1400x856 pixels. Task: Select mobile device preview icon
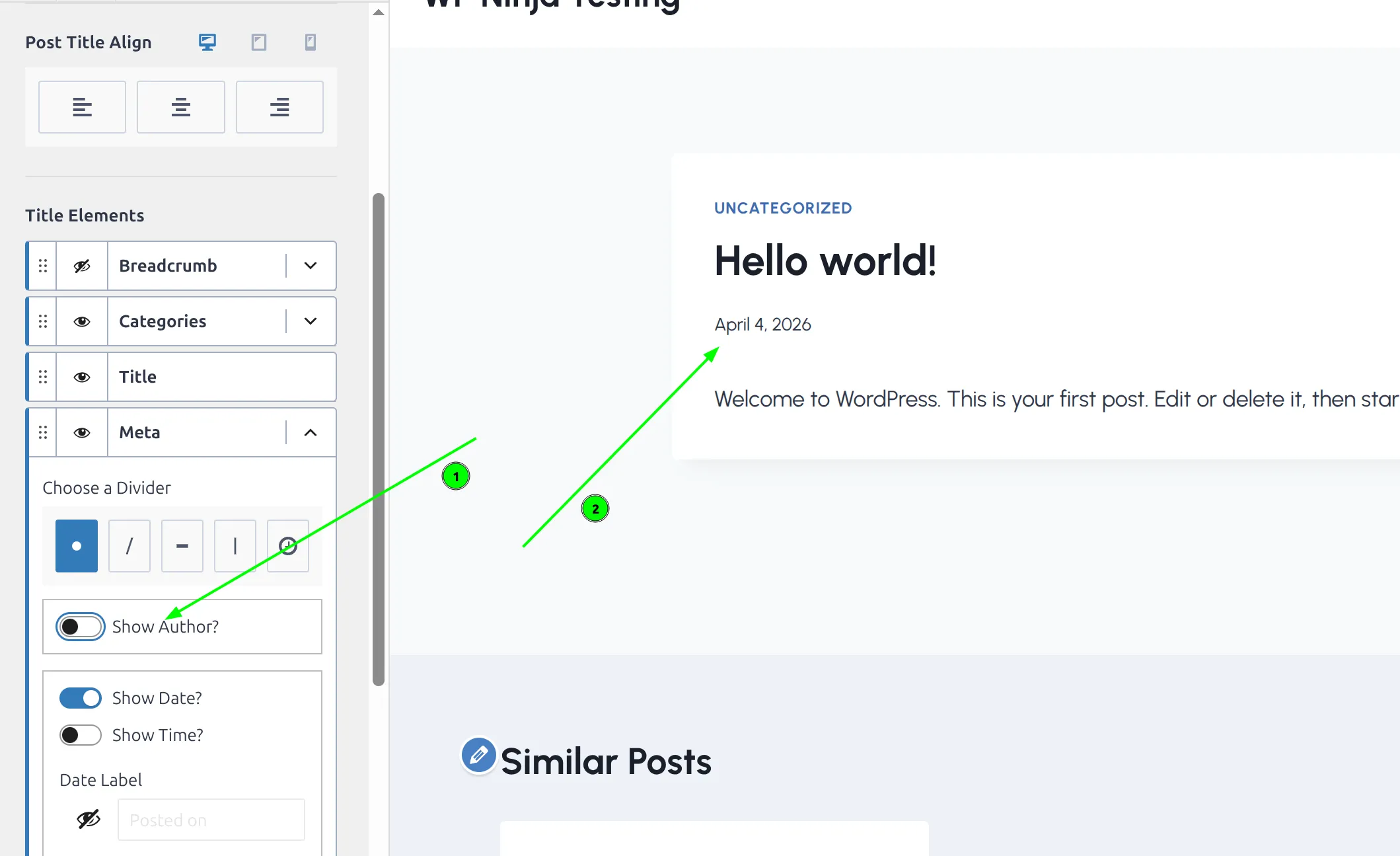tap(310, 42)
